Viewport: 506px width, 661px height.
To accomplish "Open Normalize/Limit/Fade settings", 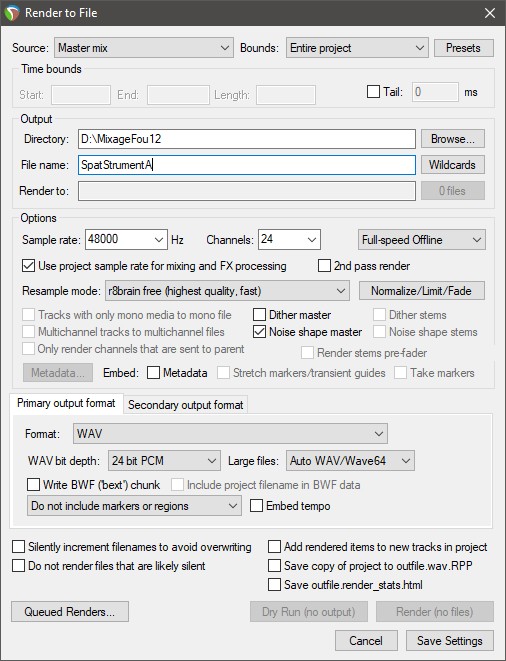I will (x=422, y=291).
